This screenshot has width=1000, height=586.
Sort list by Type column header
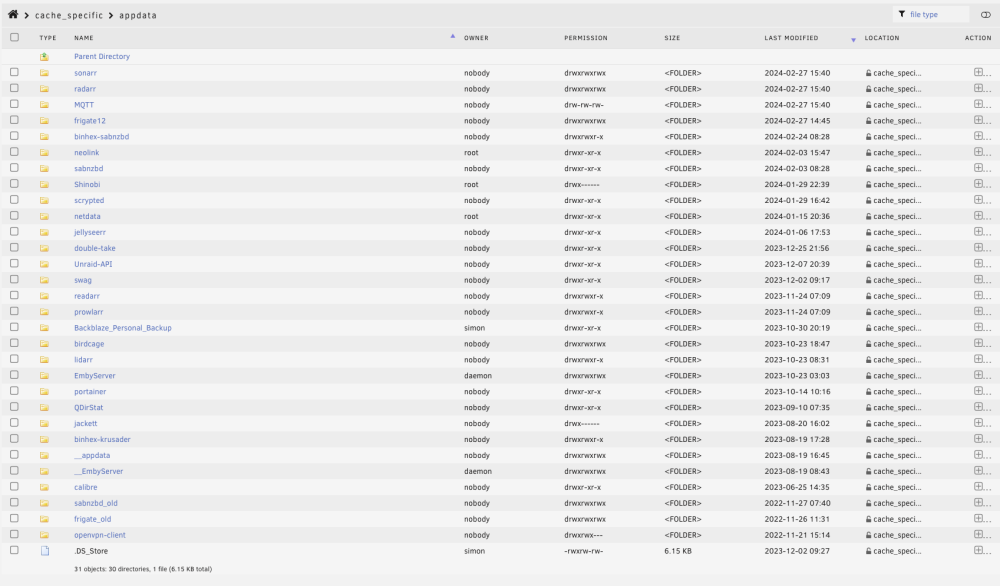[48, 38]
